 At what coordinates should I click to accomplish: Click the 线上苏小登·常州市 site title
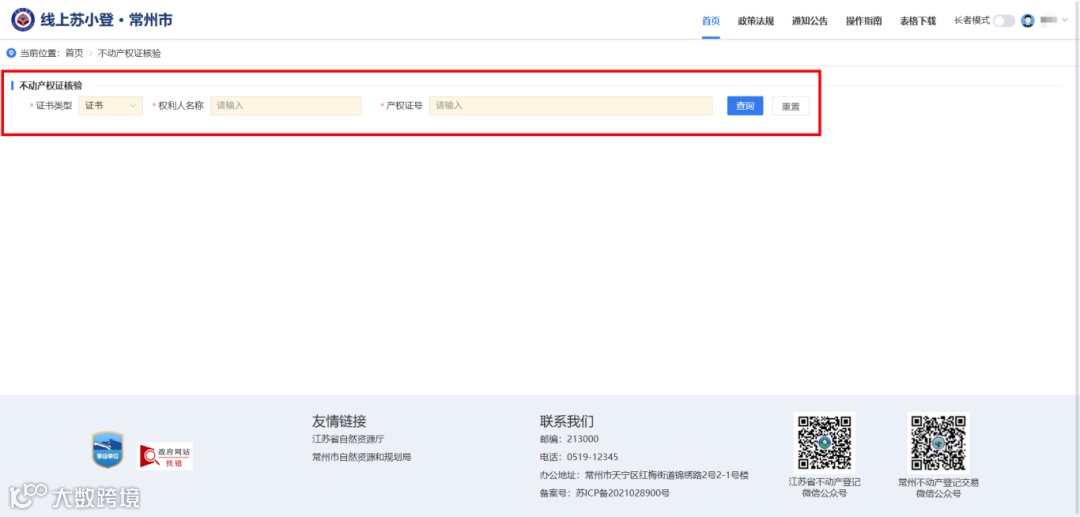pyautogui.click(x=106, y=20)
